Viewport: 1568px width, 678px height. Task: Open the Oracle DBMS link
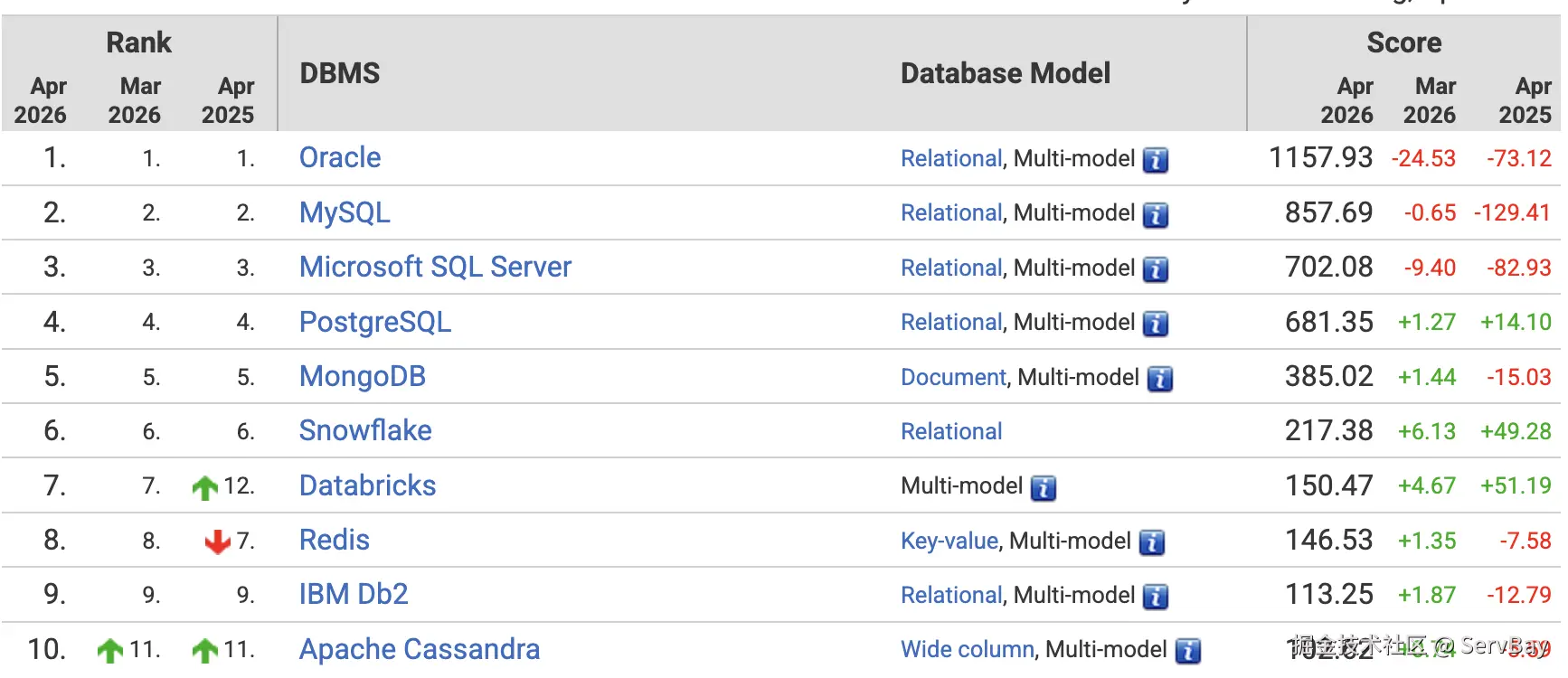tap(340, 157)
